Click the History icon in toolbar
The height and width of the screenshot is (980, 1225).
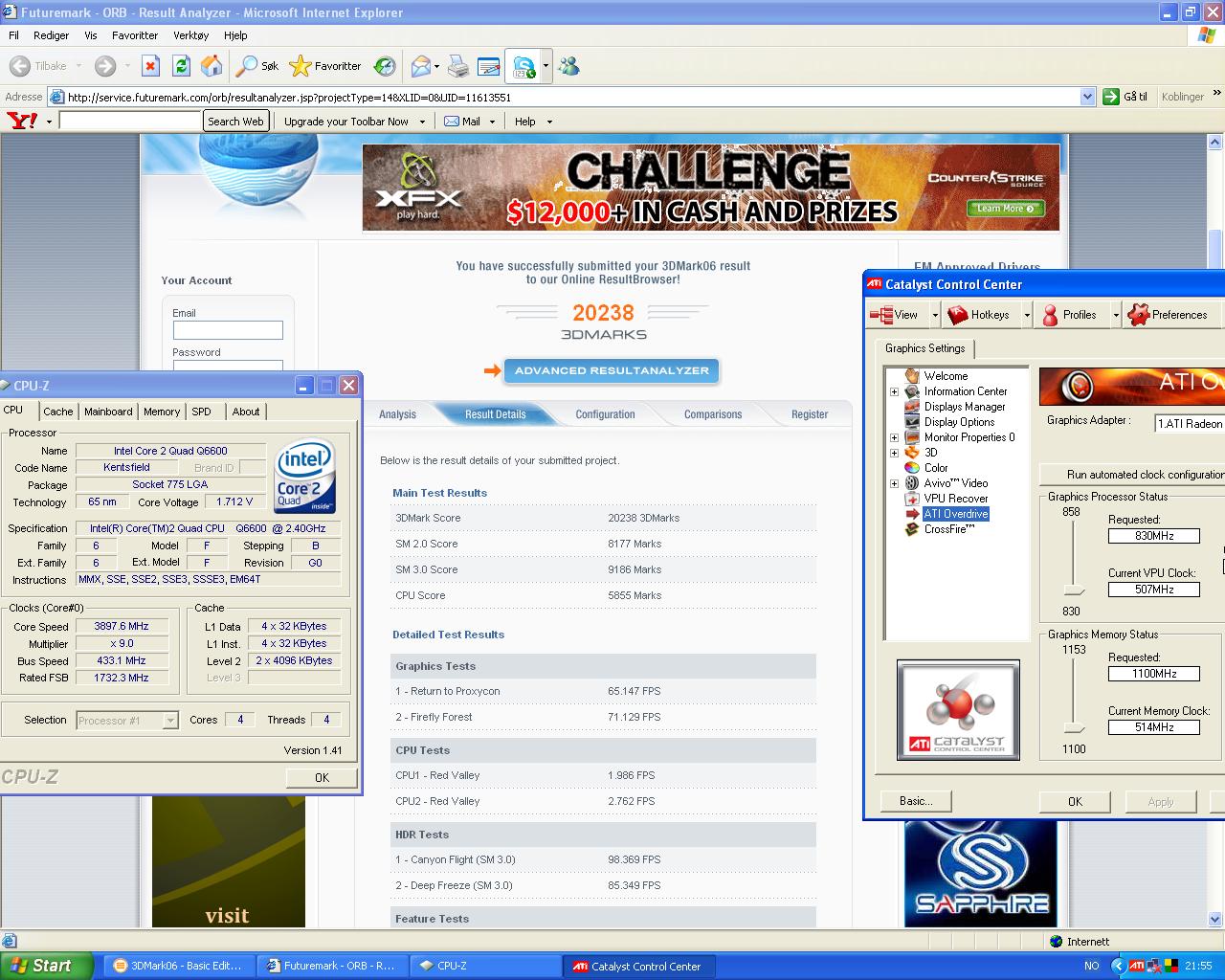385,66
